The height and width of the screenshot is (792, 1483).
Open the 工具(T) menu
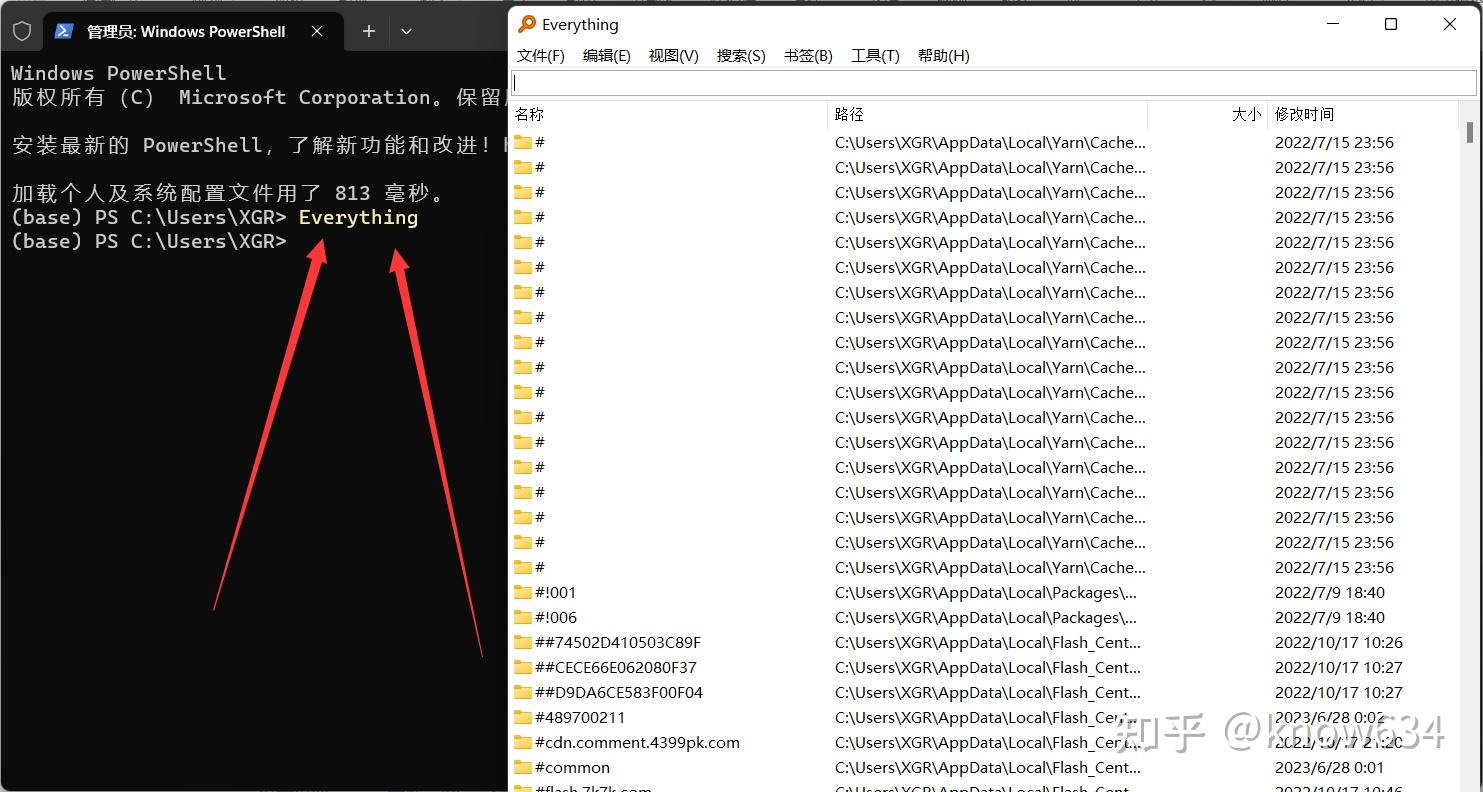(x=875, y=55)
